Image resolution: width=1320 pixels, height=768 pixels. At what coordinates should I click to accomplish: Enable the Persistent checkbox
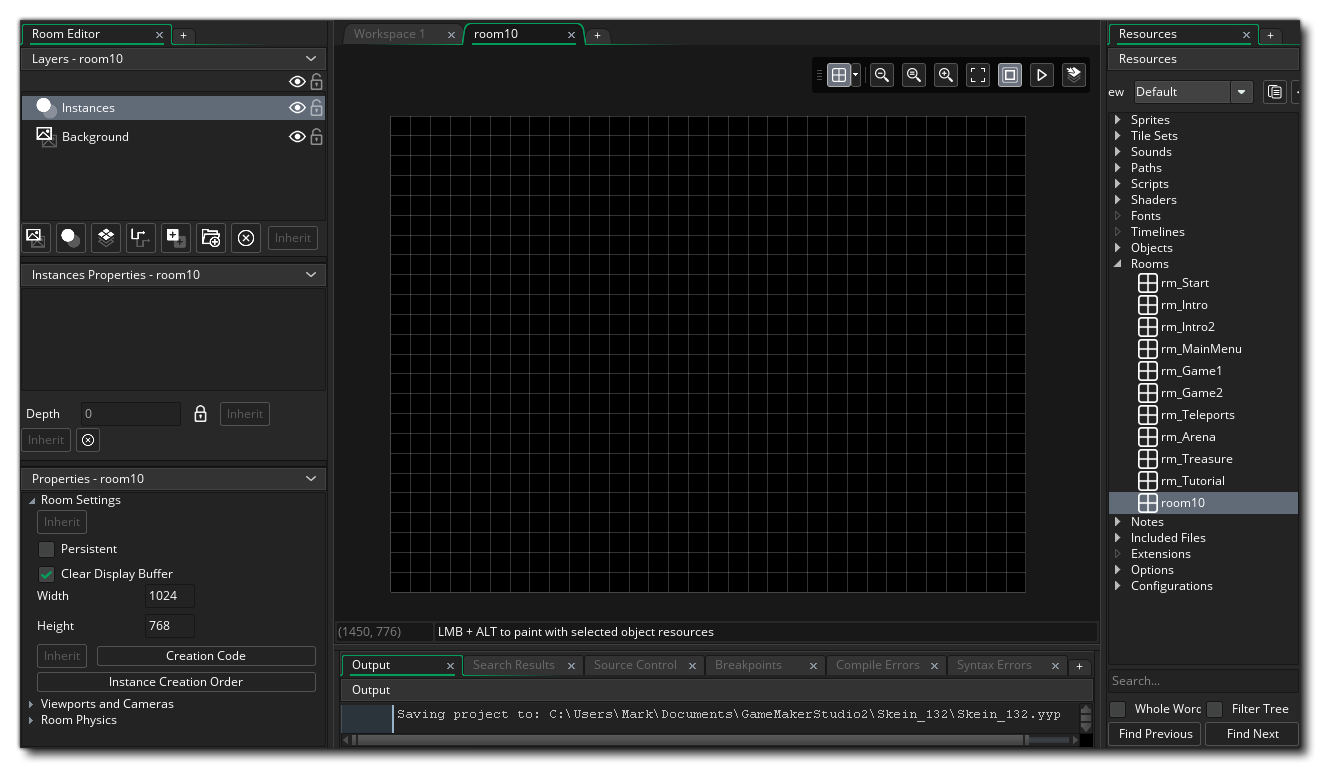click(x=46, y=549)
